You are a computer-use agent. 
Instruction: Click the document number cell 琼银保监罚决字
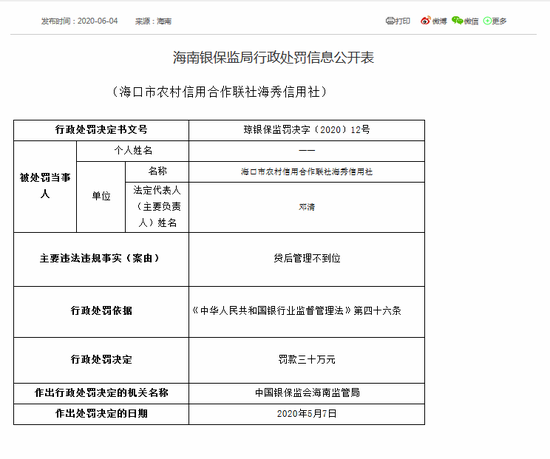tap(307, 130)
